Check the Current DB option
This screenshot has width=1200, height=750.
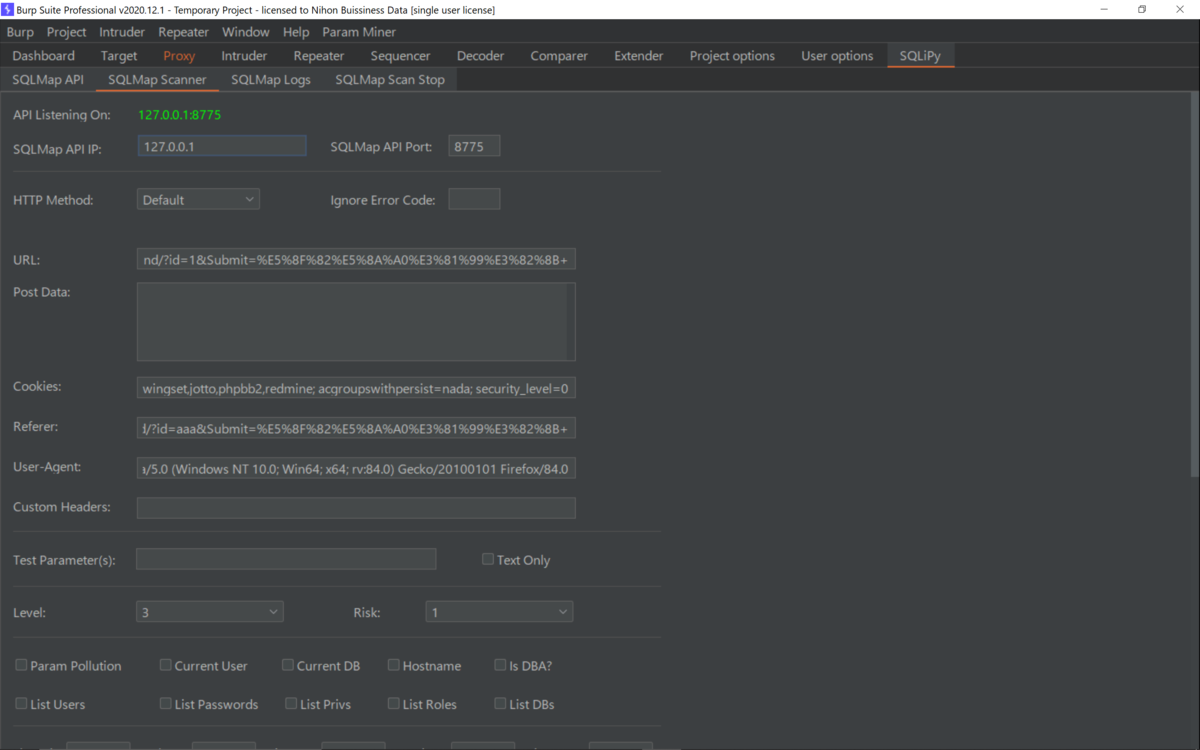[288, 665]
